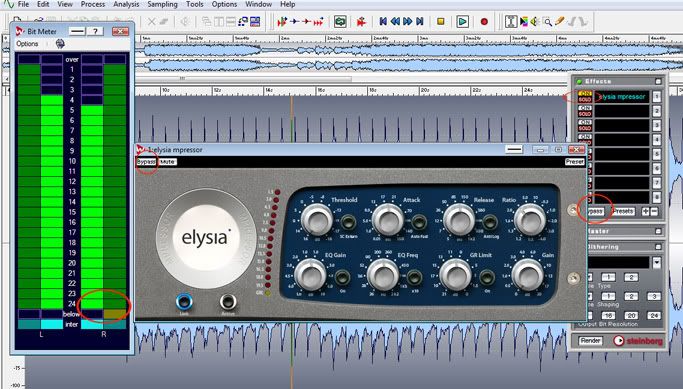
Task: Click the rewind double-arrow button
Action: coord(395,21)
